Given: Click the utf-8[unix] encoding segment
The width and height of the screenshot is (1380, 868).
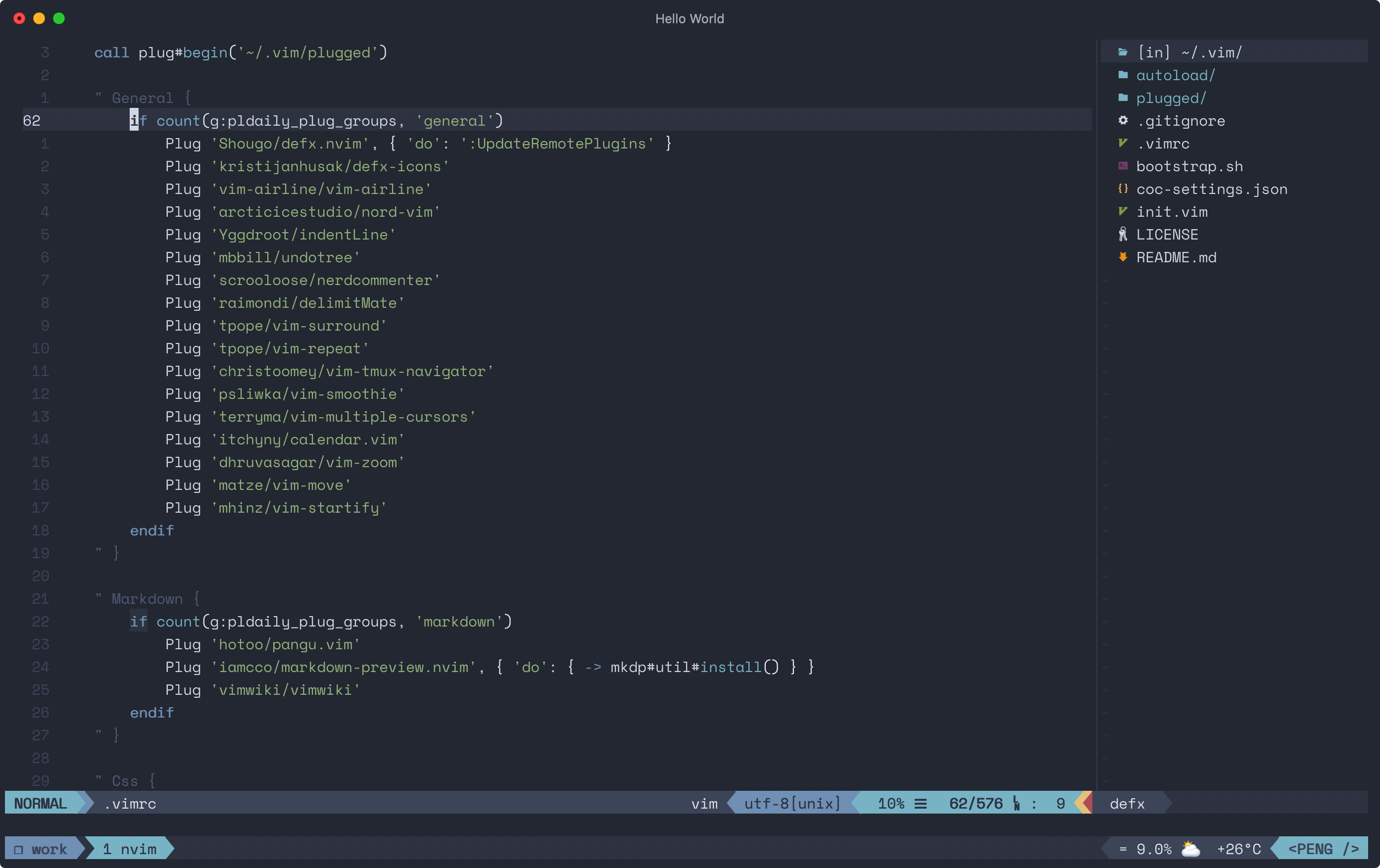Looking at the screenshot, I should (792, 804).
